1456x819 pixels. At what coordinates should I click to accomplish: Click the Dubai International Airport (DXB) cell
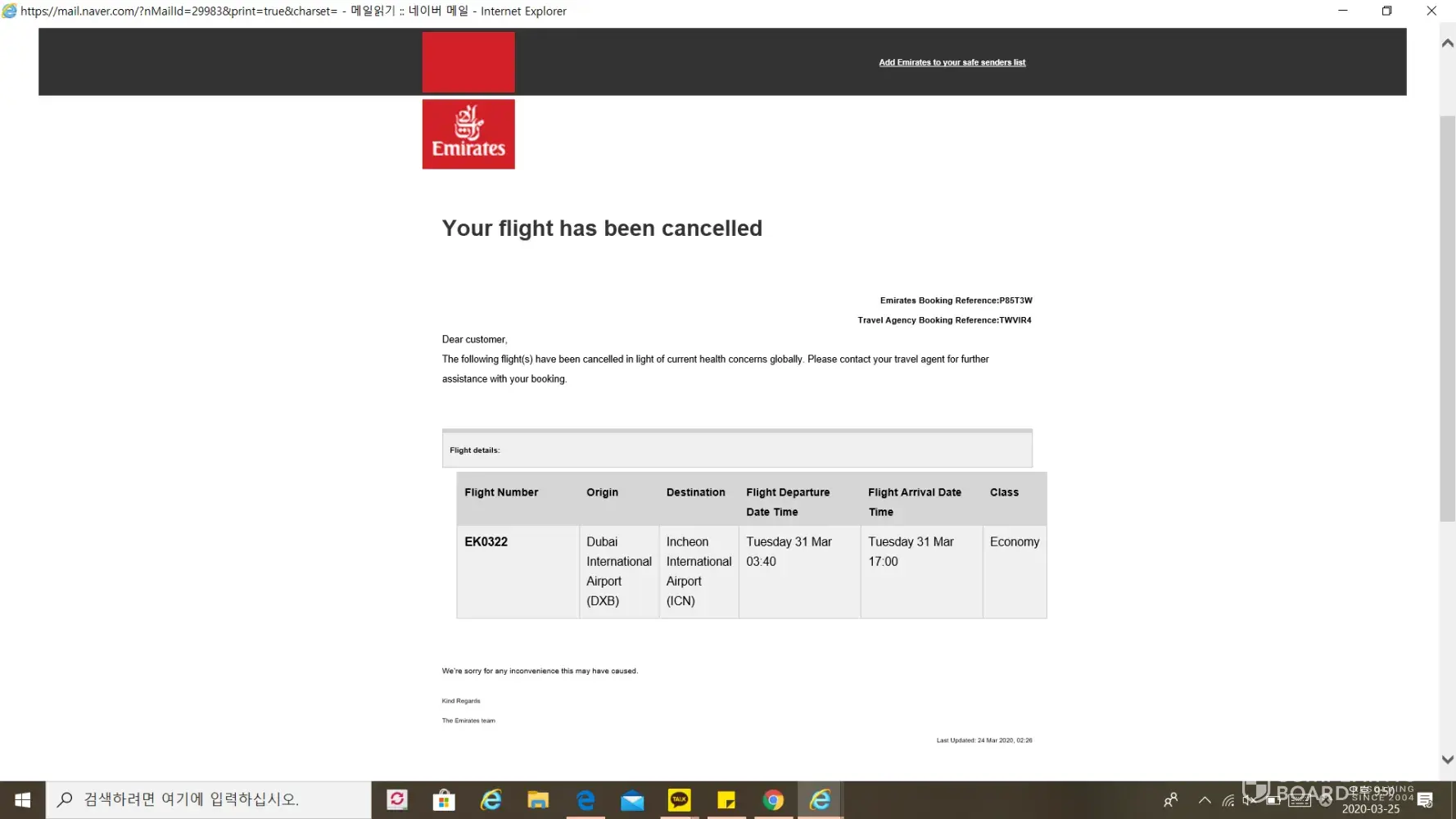coord(619,572)
